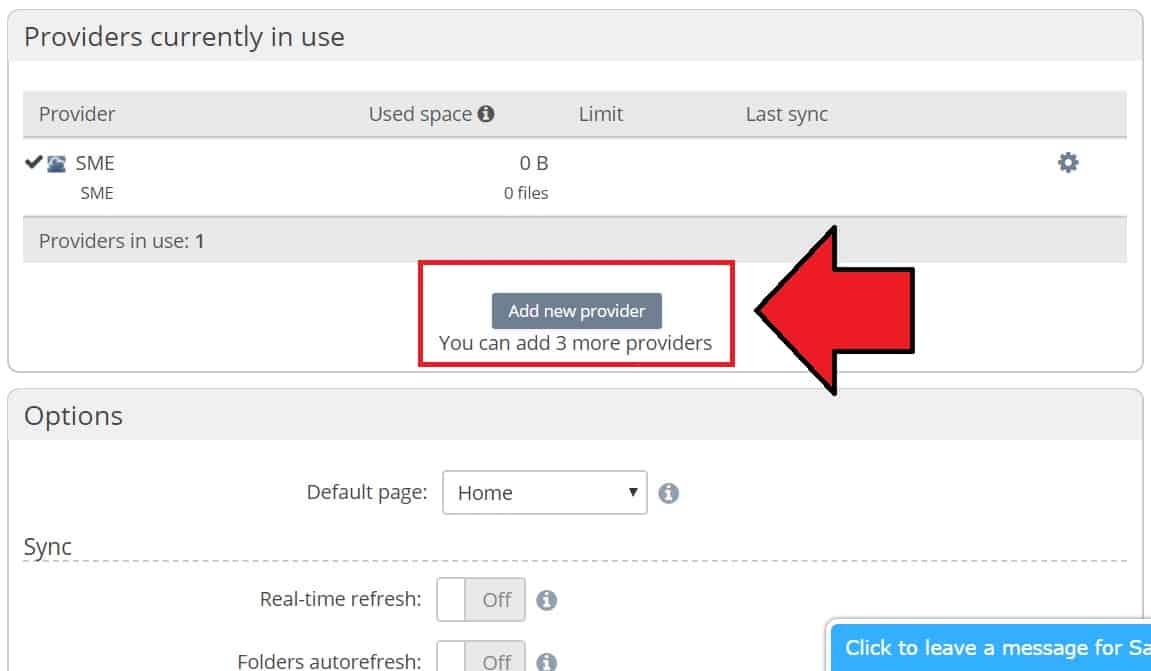The width and height of the screenshot is (1151, 671).
Task: Open the Default page dropdown
Action: pyautogui.click(x=545, y=493)
